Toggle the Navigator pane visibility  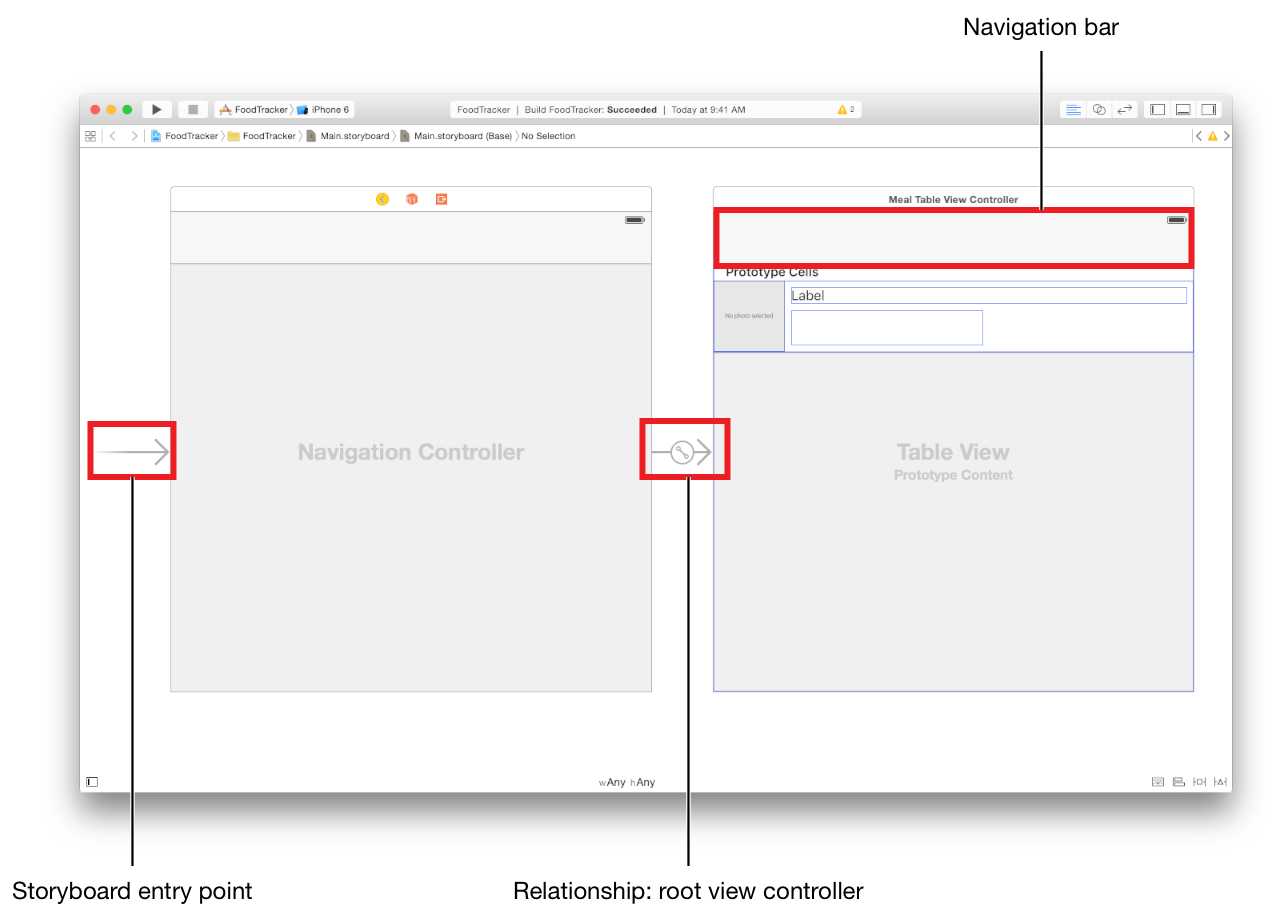click(1157, 109)
